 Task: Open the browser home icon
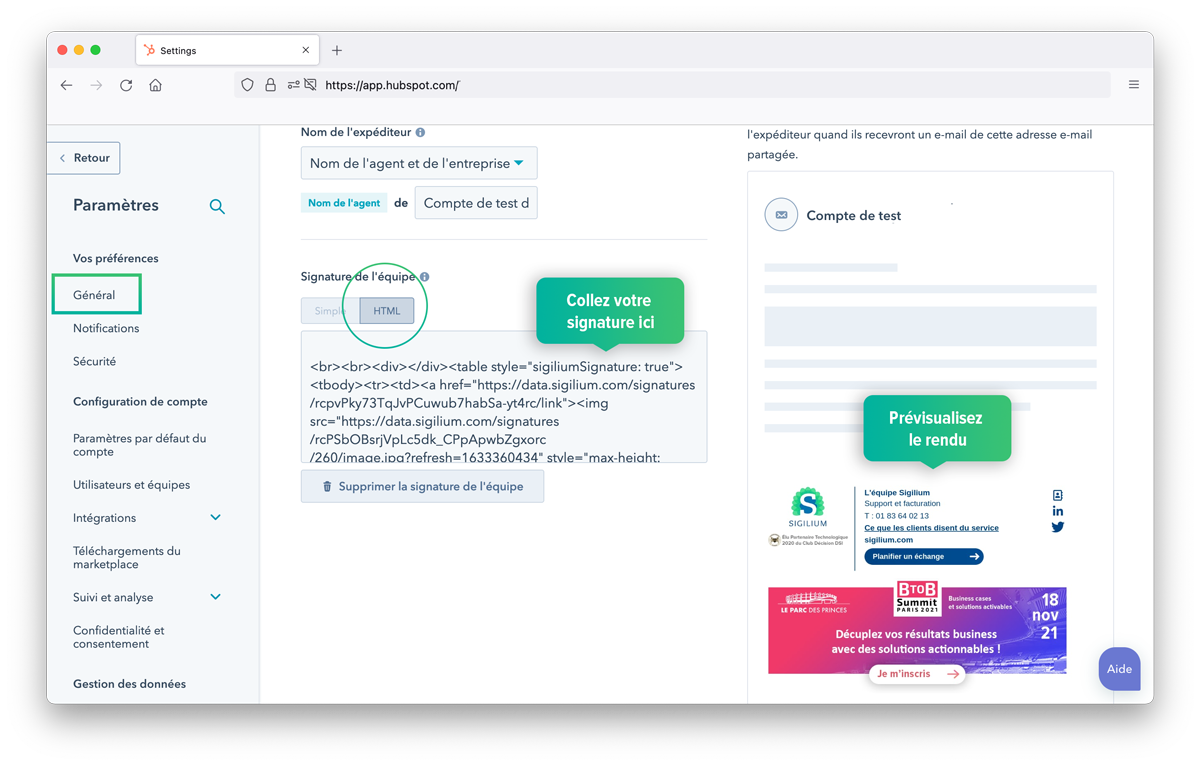(155, 85)
